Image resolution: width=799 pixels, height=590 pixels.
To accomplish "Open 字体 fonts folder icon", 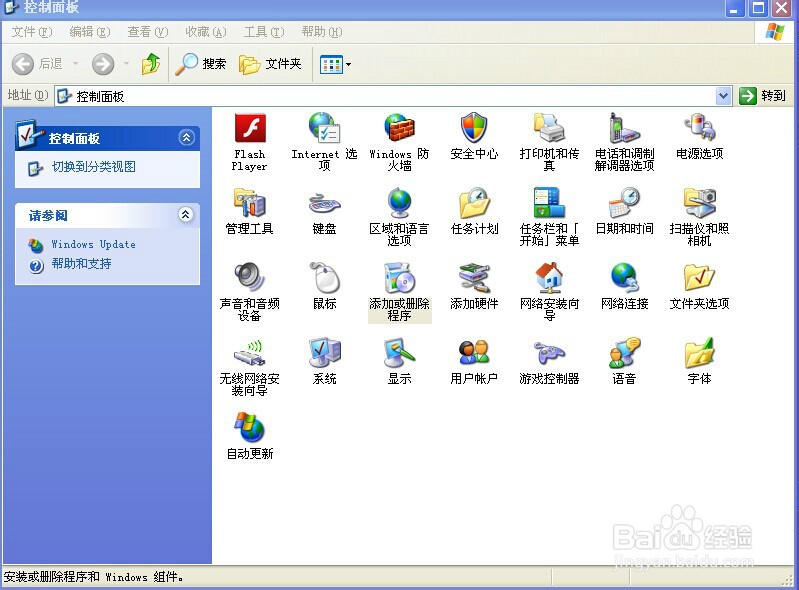I will [699, 353].
